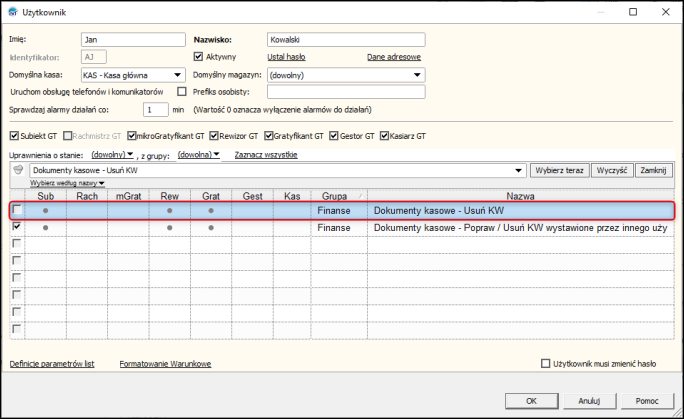
Task: Click the Zaznacz wszystkie link
Action: (266, 154)
